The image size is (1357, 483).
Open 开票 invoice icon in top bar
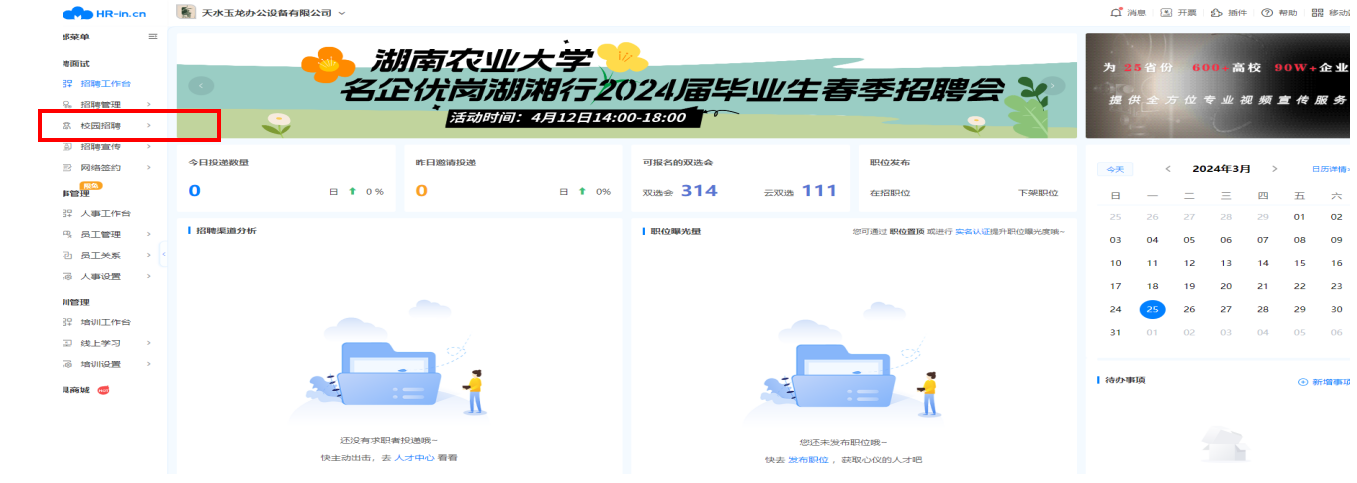[1166, 13]
